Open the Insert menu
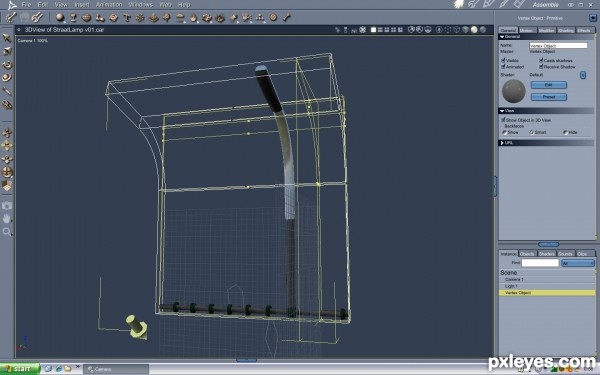The image size is (600, 375). click(82, 5)
